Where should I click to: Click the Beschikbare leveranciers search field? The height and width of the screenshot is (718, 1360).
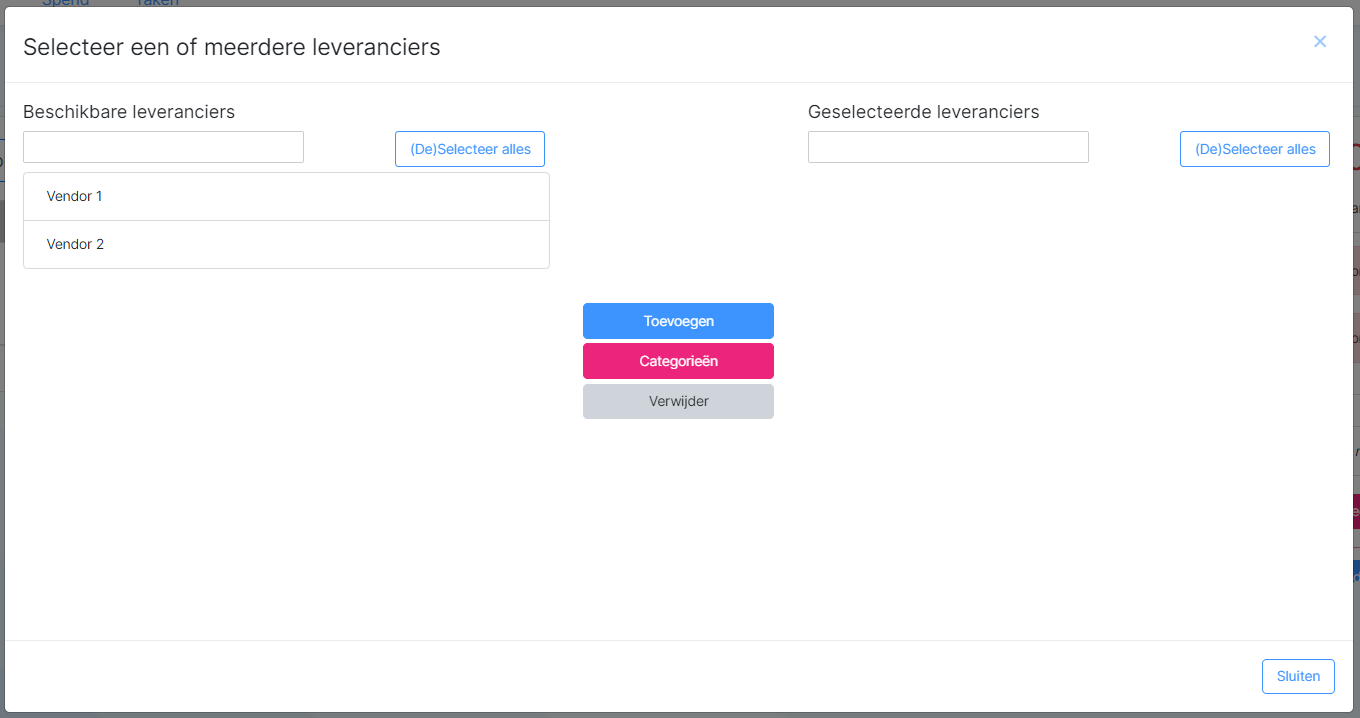[x=163, y=147]
